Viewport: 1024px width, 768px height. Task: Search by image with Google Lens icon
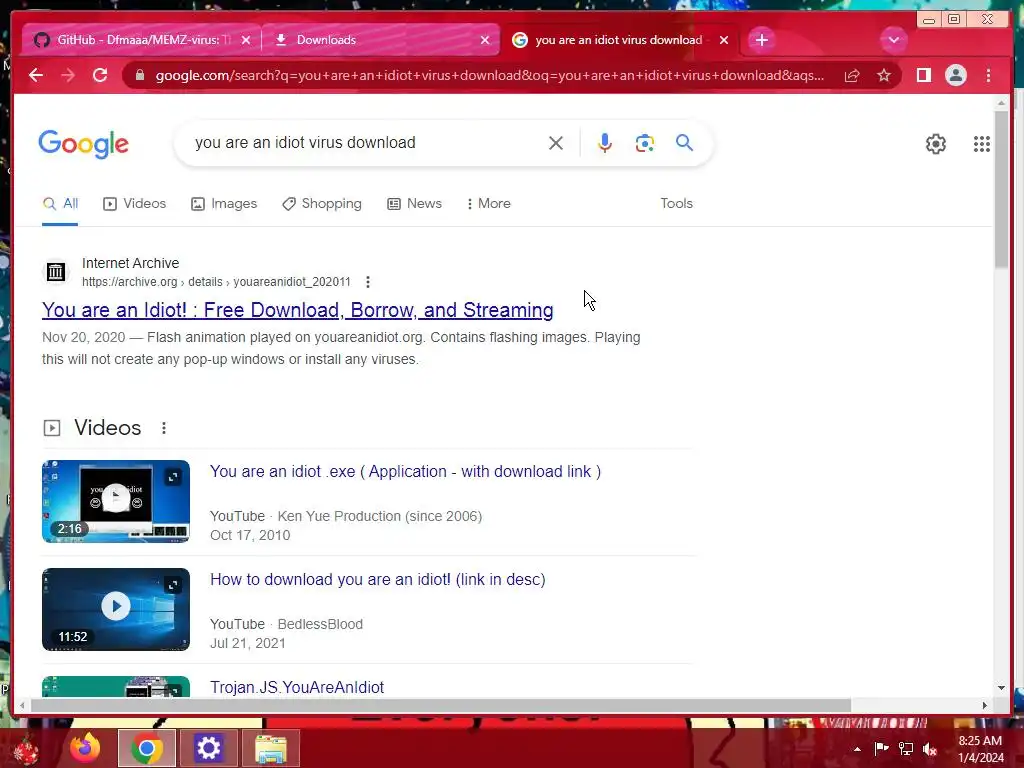[645, 143]
